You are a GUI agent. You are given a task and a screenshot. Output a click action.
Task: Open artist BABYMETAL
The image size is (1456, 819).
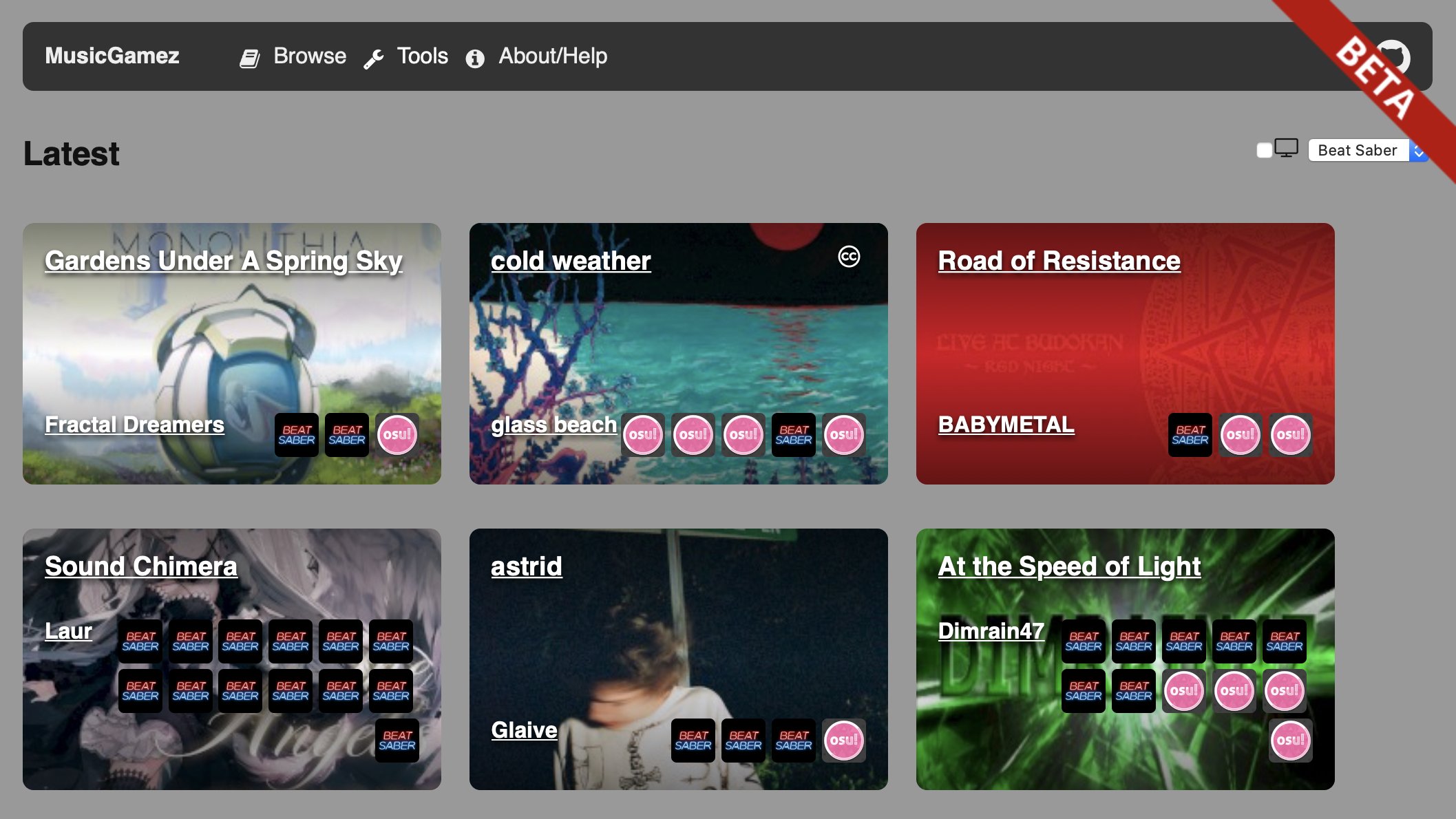click(1006, 425)
